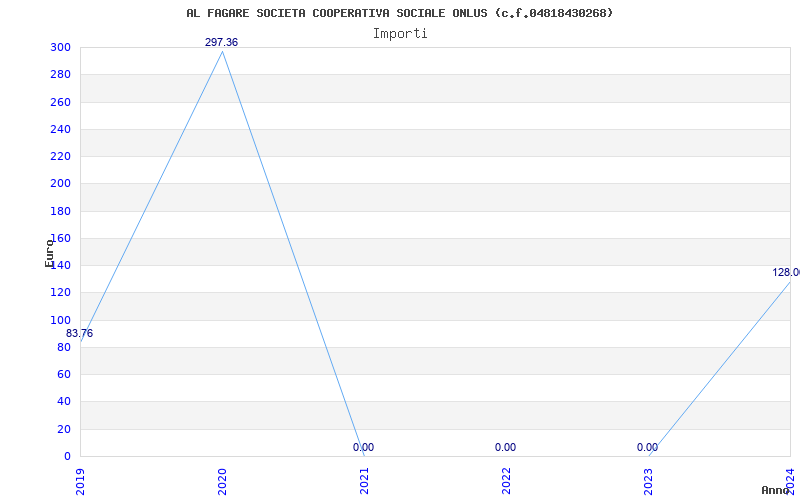Click the 280 y-axis tick label
Viewport: 800px width, 500px height.
click(x=60, y=75)
